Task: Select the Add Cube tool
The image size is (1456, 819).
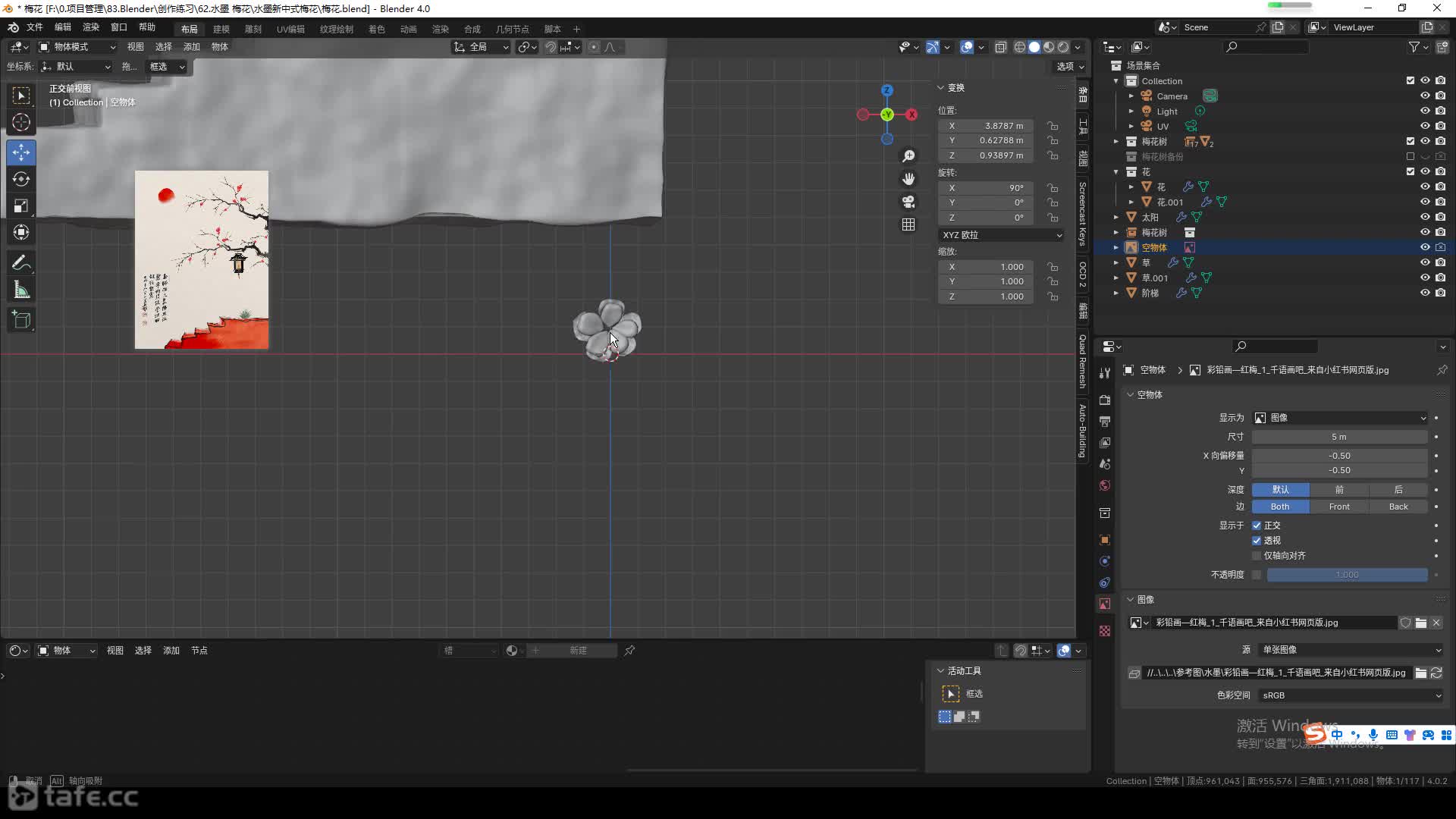Action: click(x=21, y=320)
